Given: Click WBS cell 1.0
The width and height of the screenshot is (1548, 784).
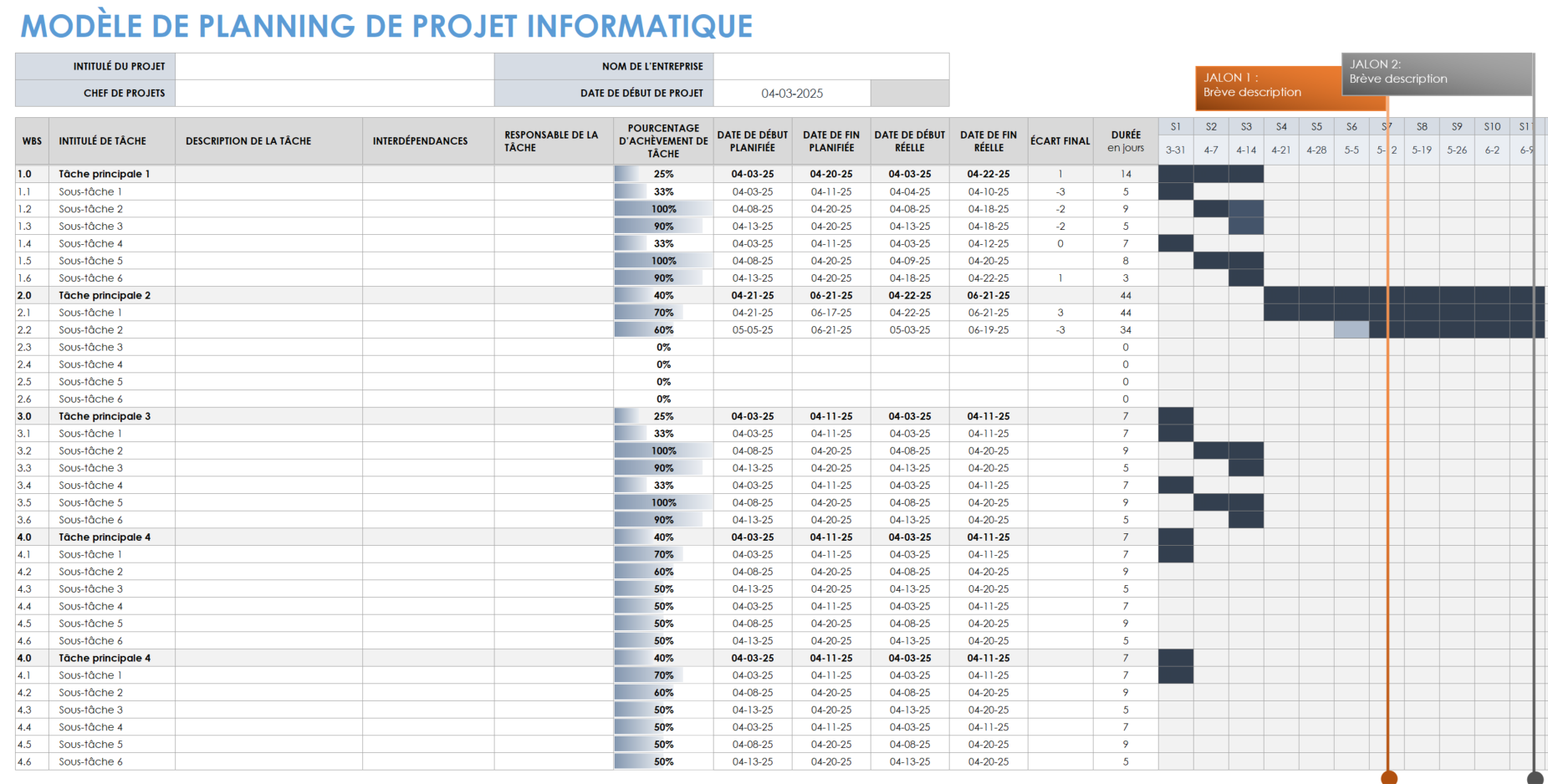Looking at the screenshot, I should (33, 174).
